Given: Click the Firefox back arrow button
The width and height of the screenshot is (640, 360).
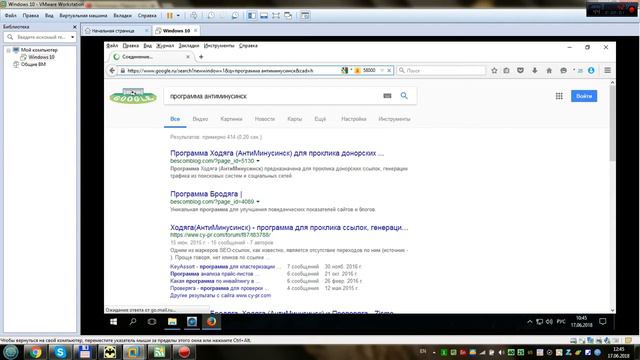Looking at the screenshot, I should pos(112,71).
